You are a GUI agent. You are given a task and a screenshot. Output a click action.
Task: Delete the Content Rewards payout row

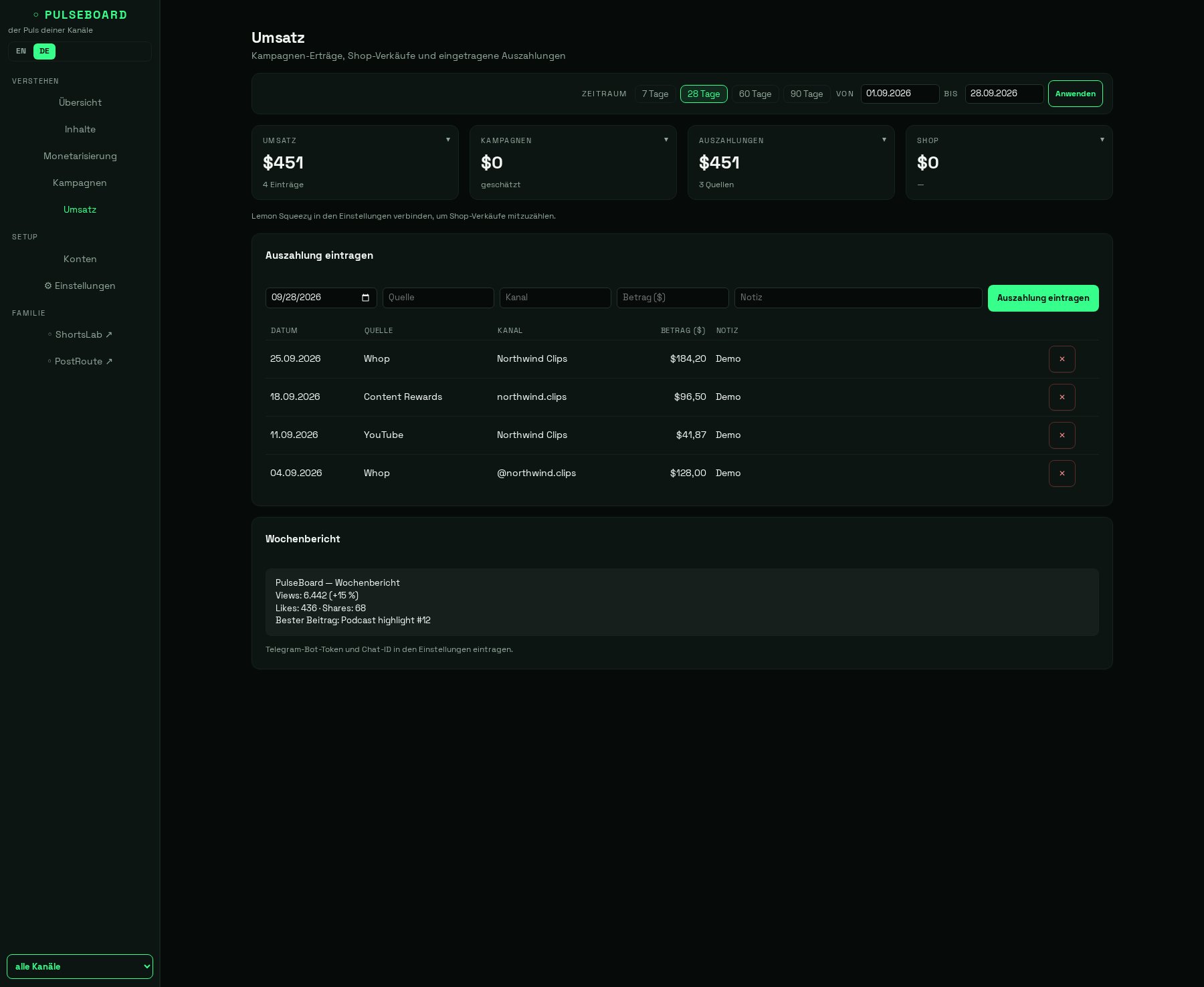click(x=1062, y=397)
